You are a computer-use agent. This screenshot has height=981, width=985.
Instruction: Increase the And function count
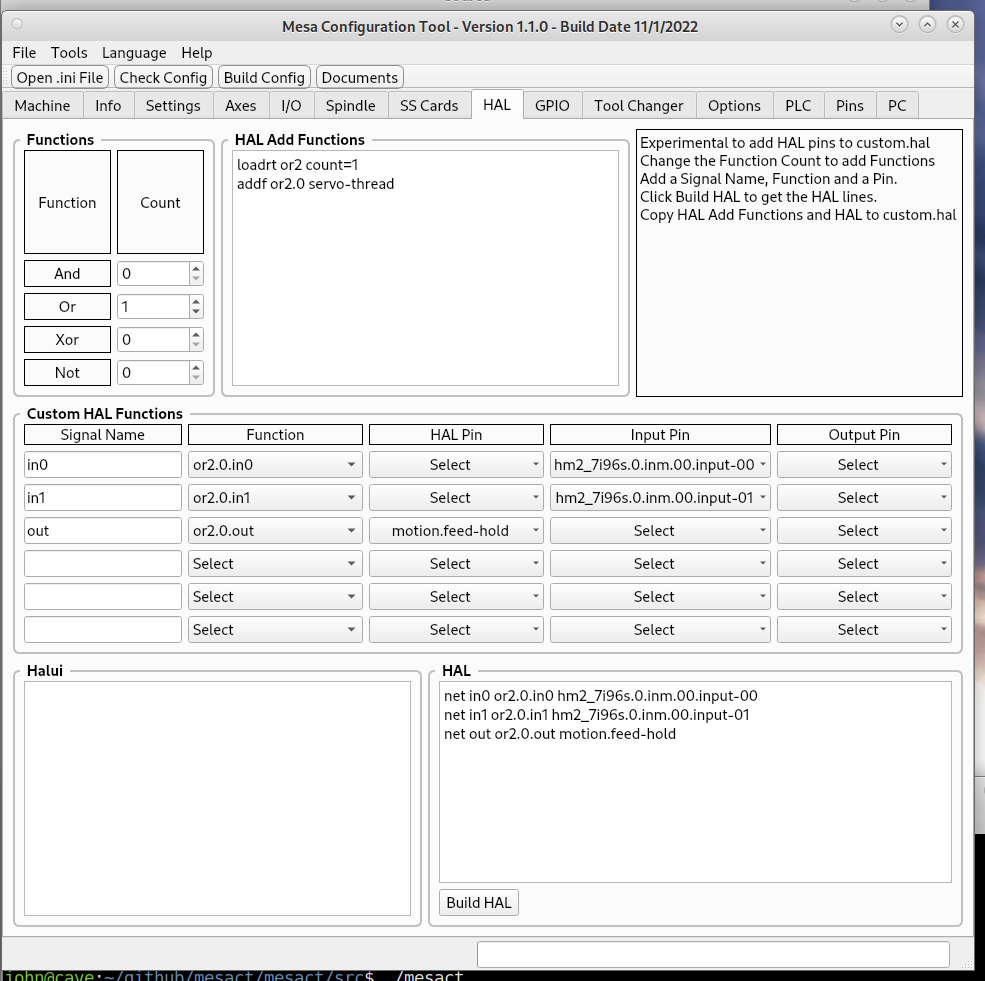196,269
